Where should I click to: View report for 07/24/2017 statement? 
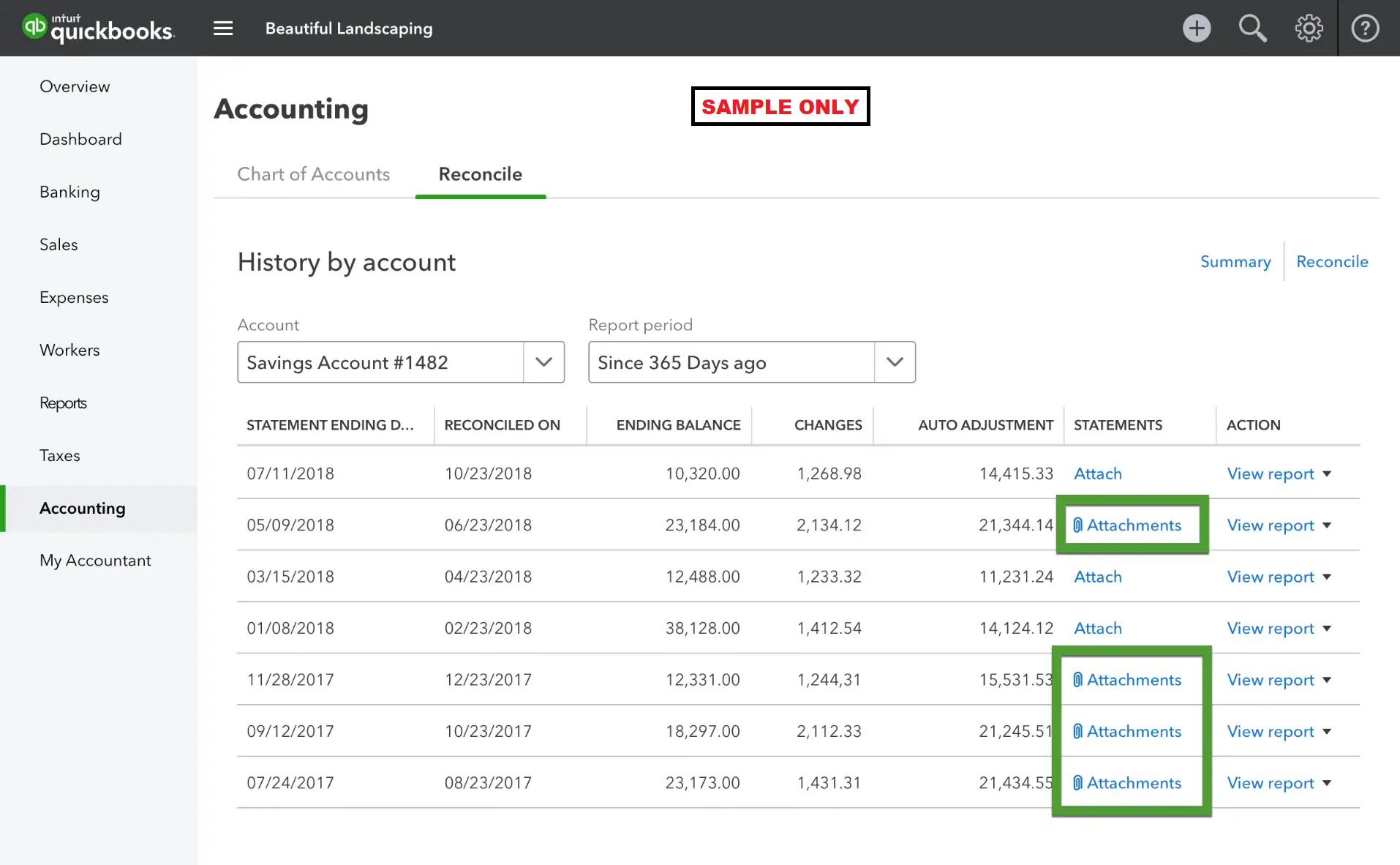pos(1271,783)
